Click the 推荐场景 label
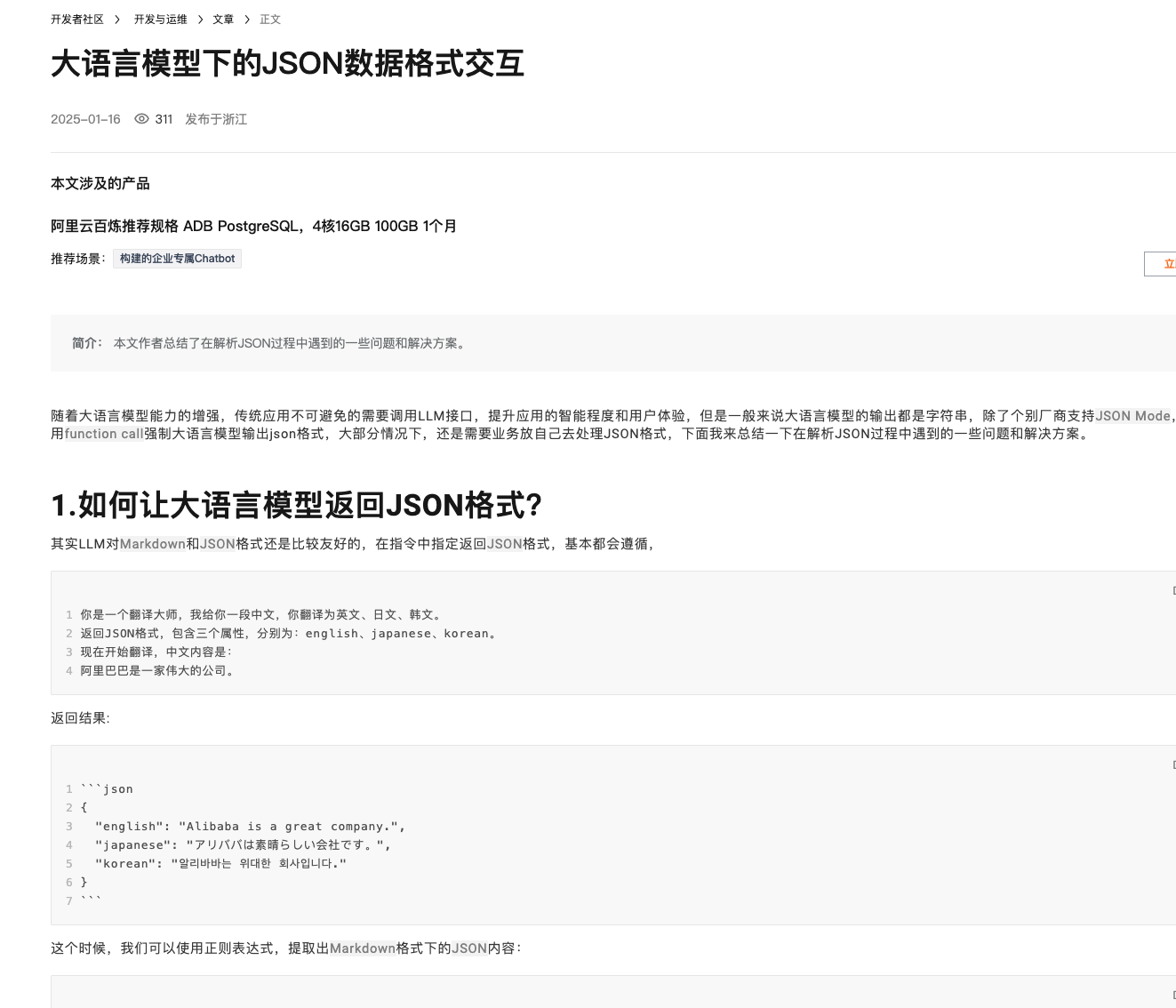Viewport: 1176px width, 1008px height. tap(78, 259)
